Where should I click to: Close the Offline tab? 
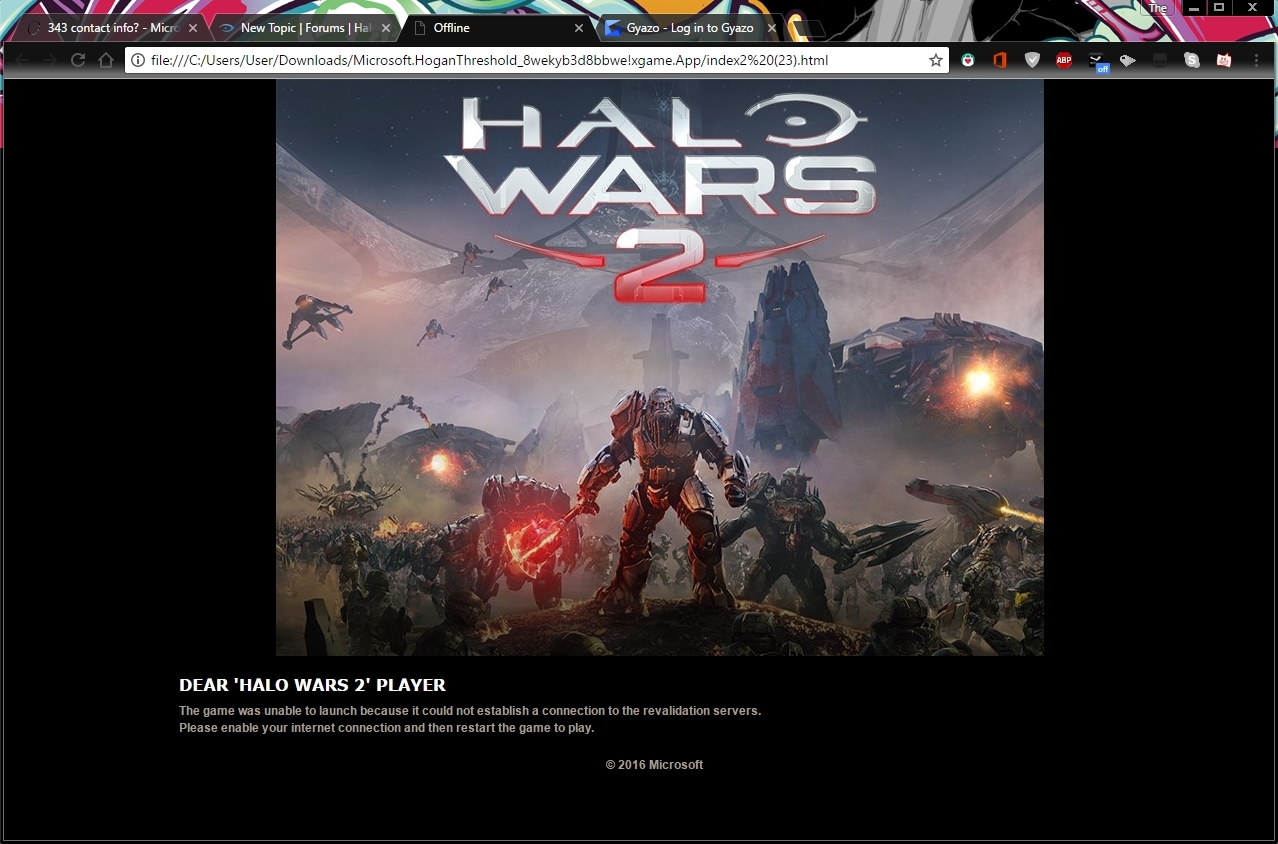point(579,28)
